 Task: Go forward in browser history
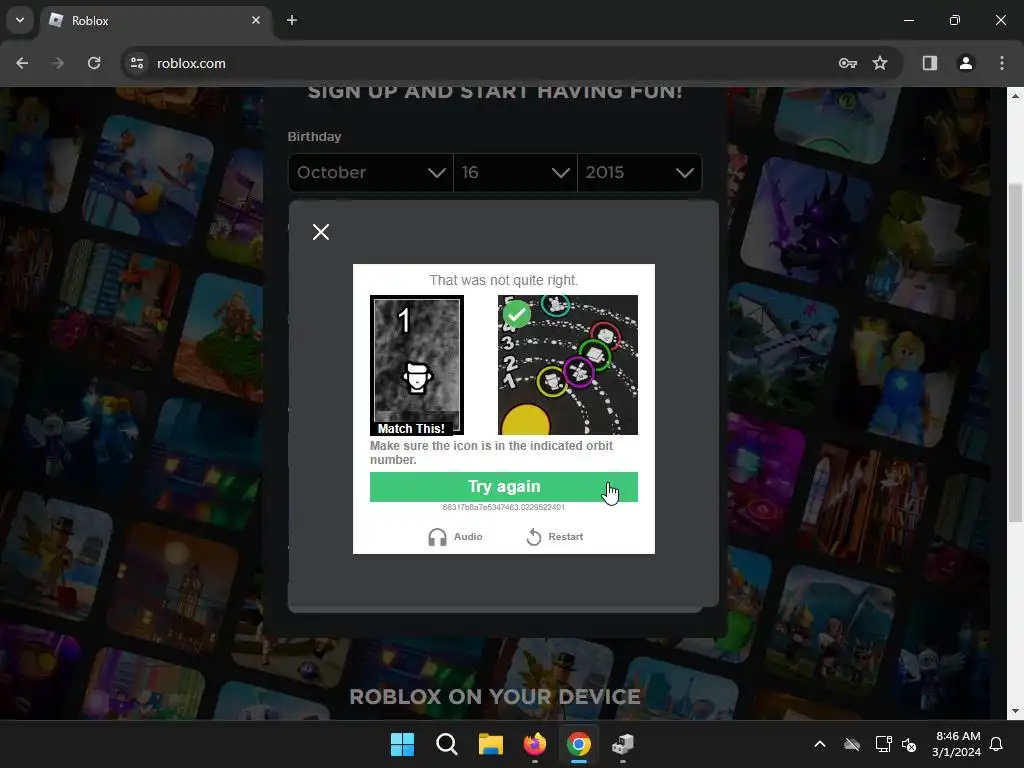pos(58,63)
